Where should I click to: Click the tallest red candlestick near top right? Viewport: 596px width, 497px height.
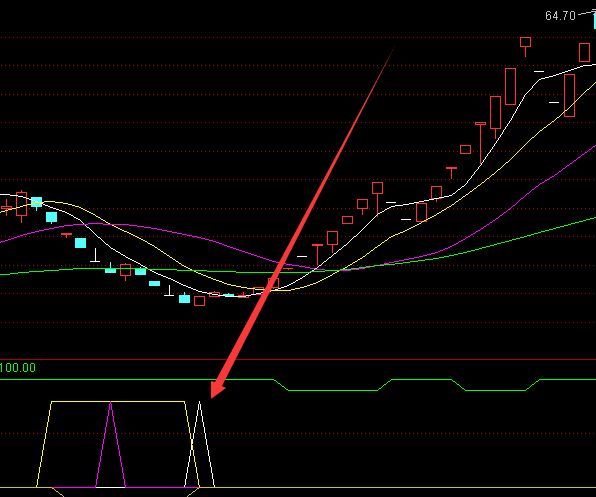click(569, 95)
